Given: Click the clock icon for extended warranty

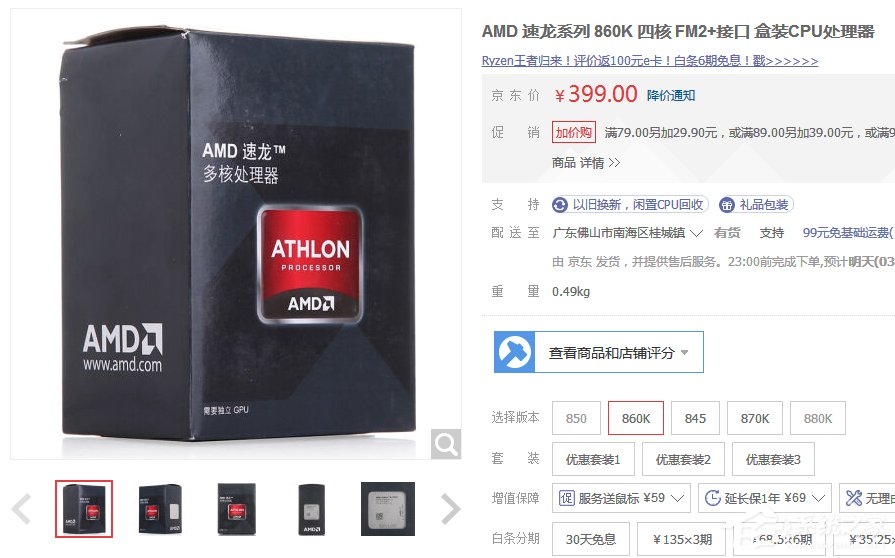Looking at the screenshot, I should pos(713,498).
